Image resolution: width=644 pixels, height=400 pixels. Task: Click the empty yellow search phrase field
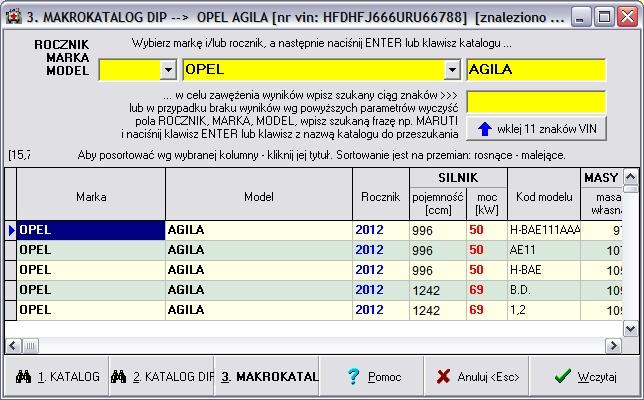(536, 102)
